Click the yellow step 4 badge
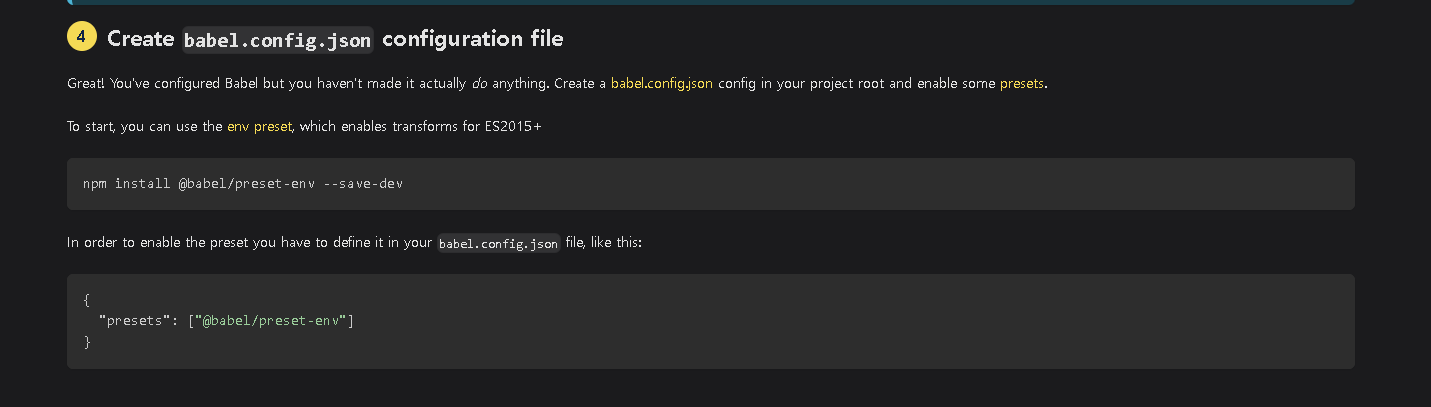1431x407 pixels. pyautogui.click(x=82, y=38)
